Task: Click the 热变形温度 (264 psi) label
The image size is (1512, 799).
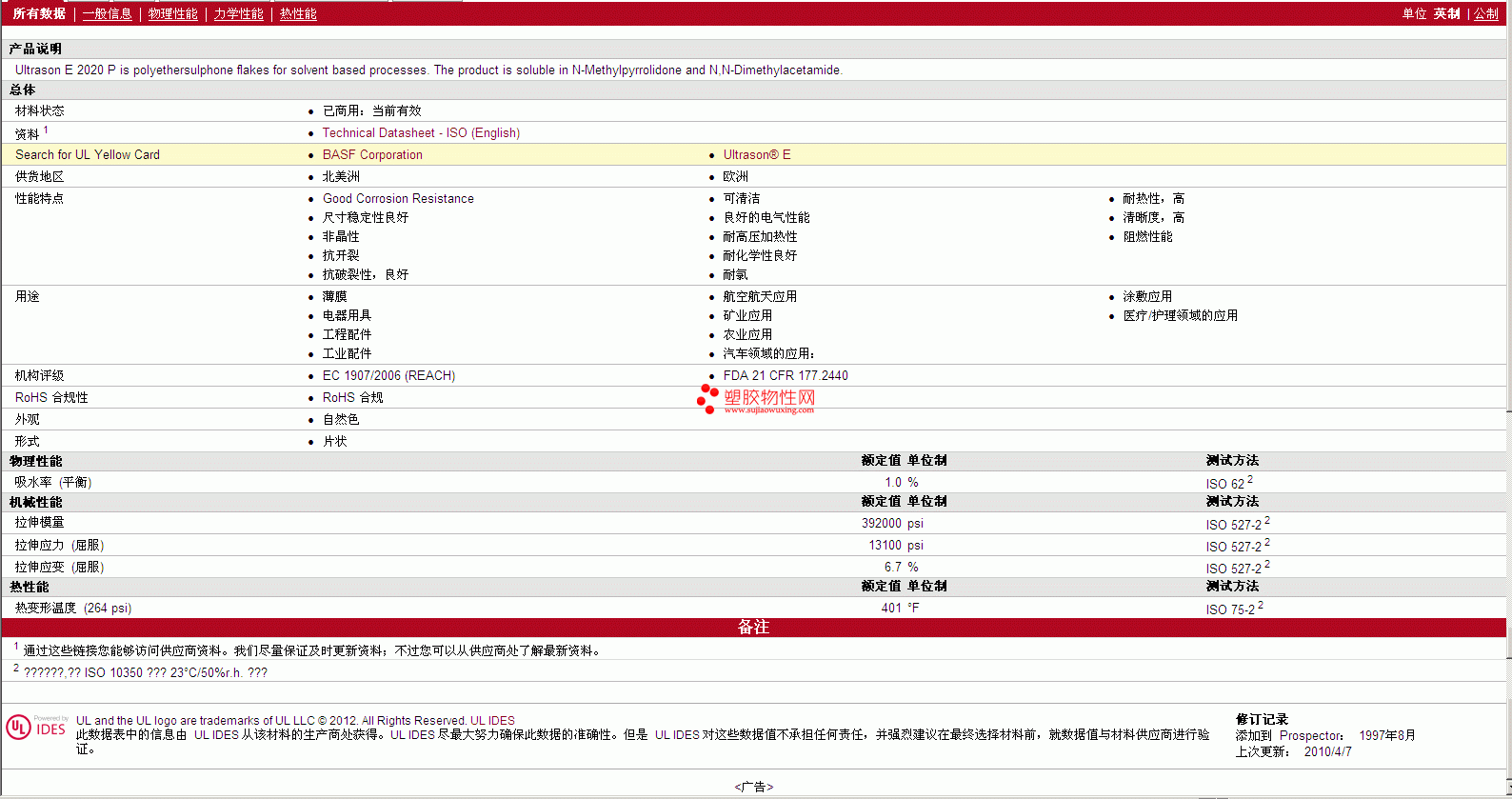Action: coord(73,608)
